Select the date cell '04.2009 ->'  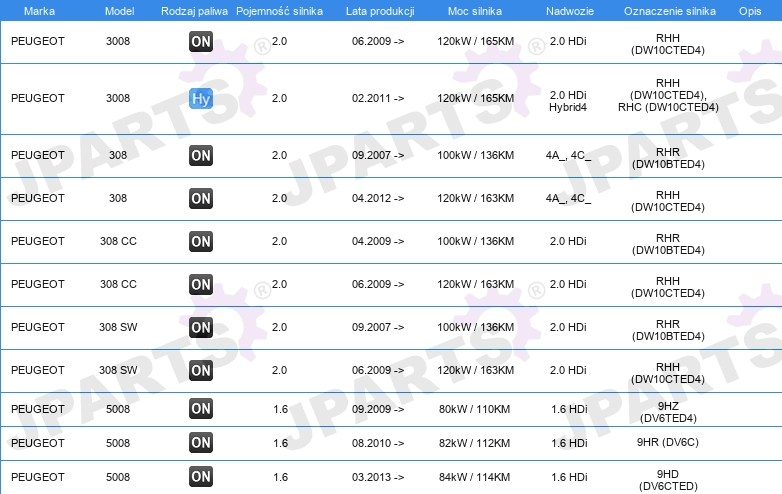click(378, 241)
